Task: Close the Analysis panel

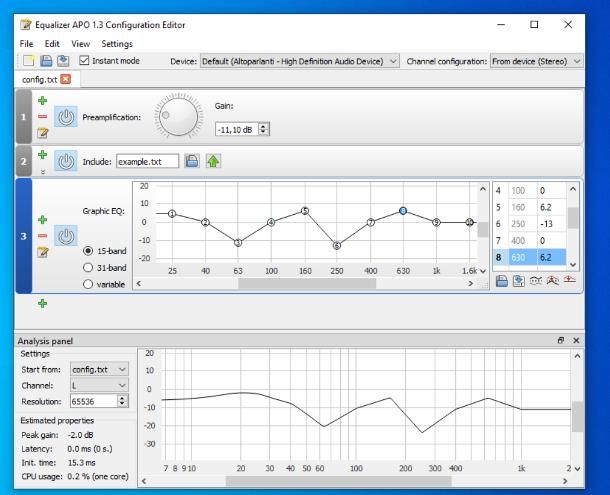Action: [576, 341]
